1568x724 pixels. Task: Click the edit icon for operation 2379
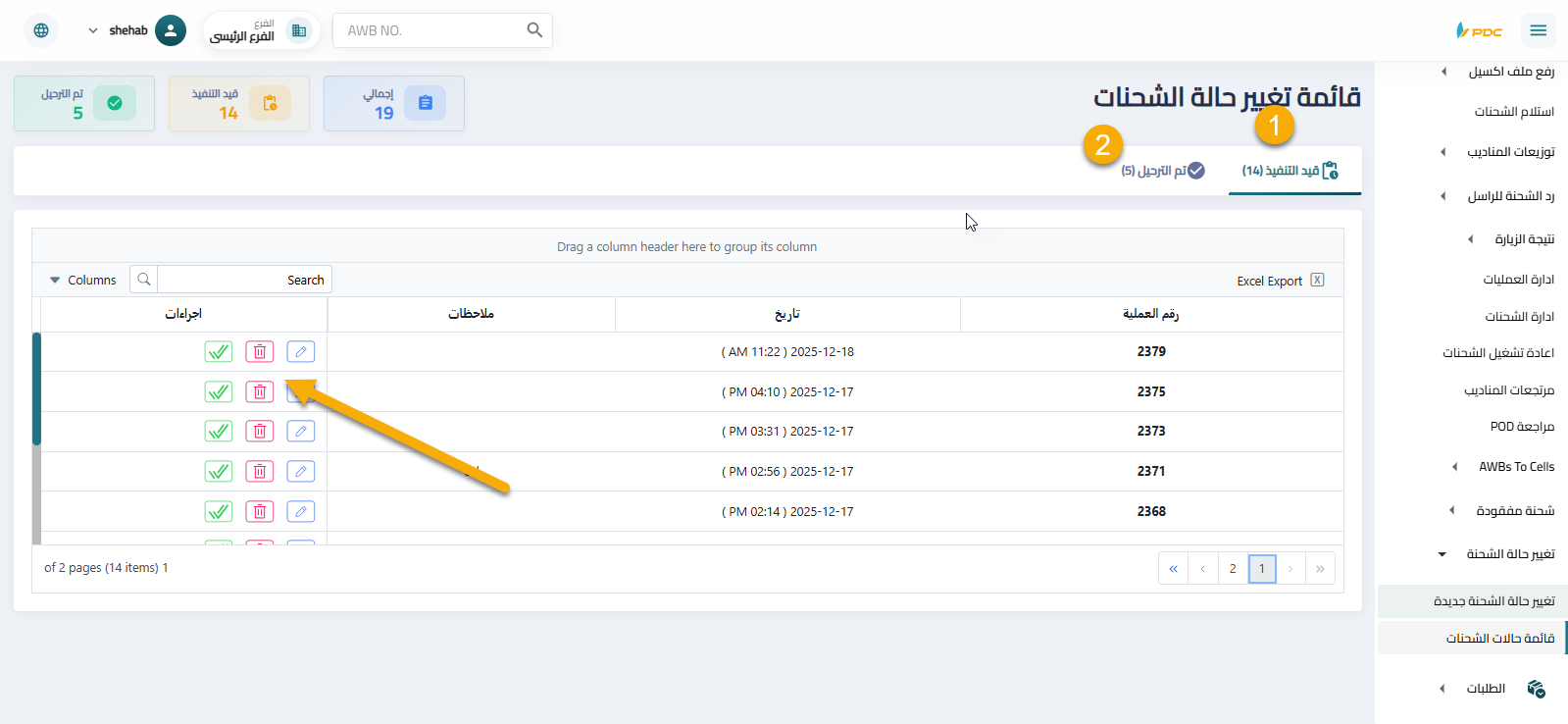[300, 351]
